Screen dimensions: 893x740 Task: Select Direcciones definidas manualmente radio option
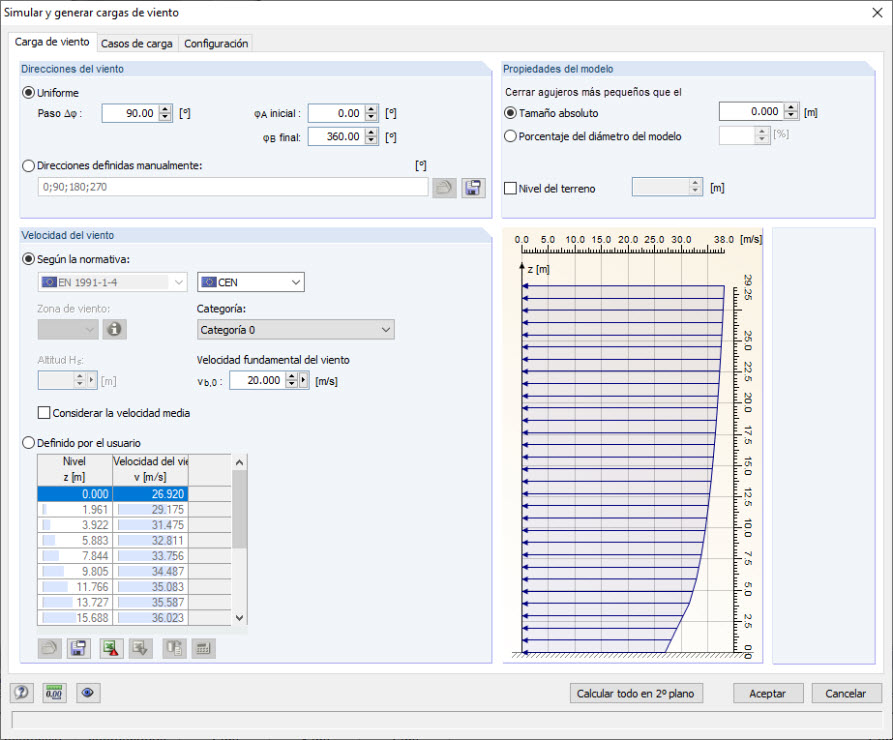28,166
